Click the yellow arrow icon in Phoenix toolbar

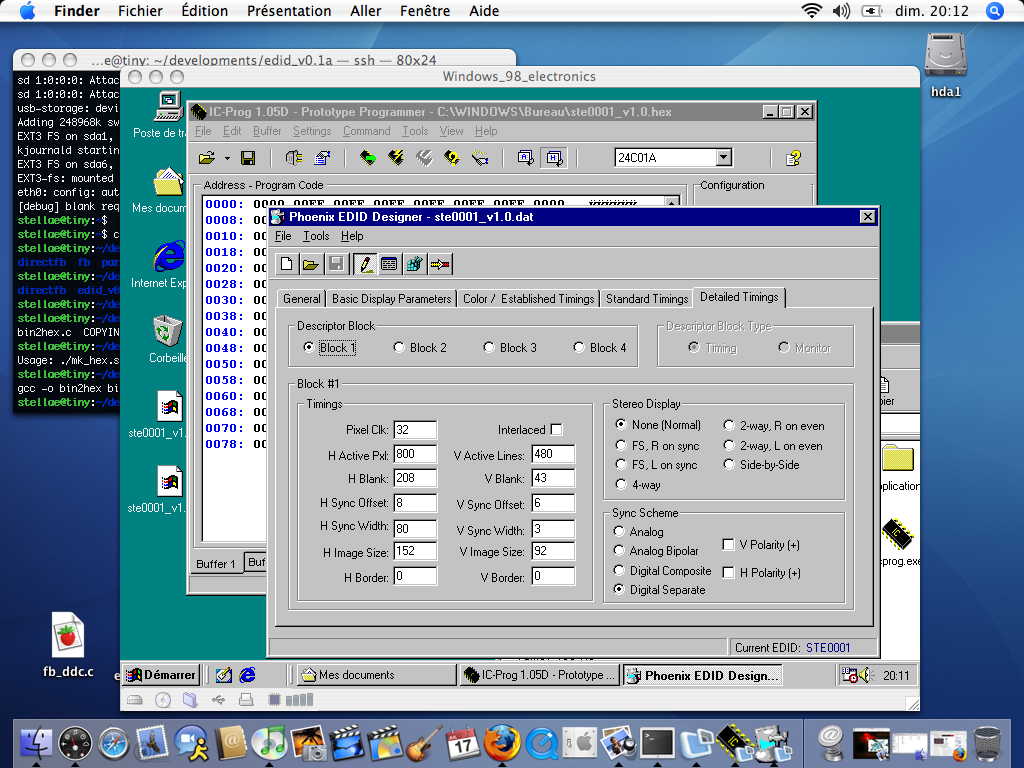coord(440,264)
